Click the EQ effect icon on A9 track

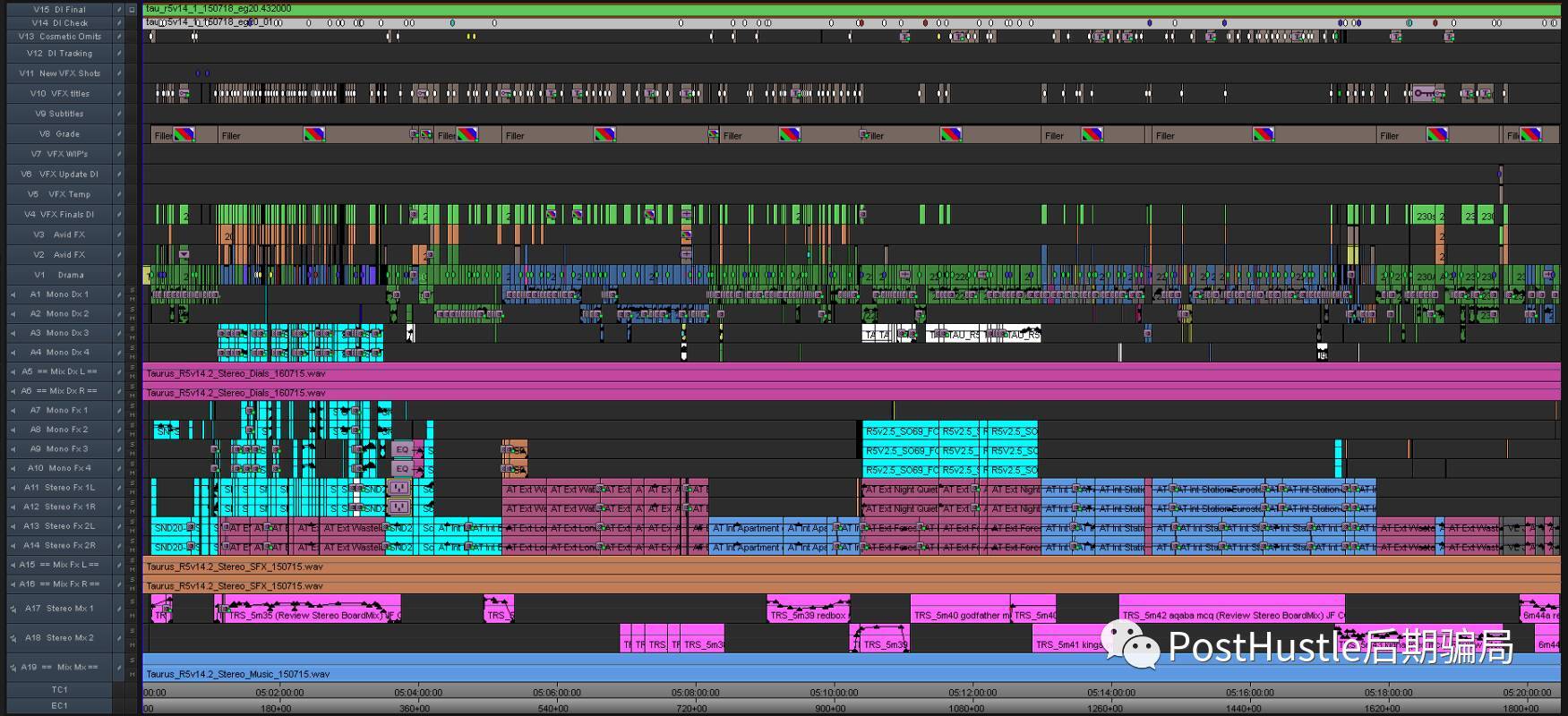(x=402, y=449)
